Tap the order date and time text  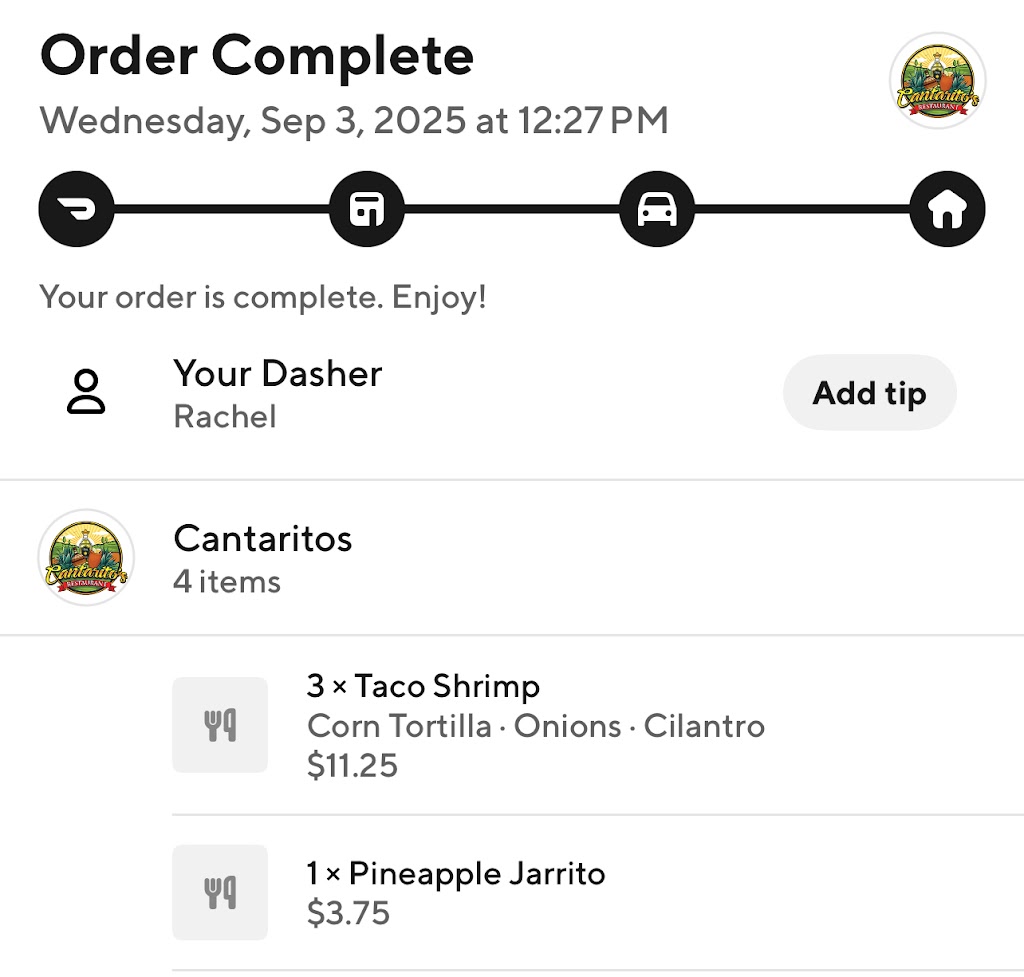click(354, 121)
